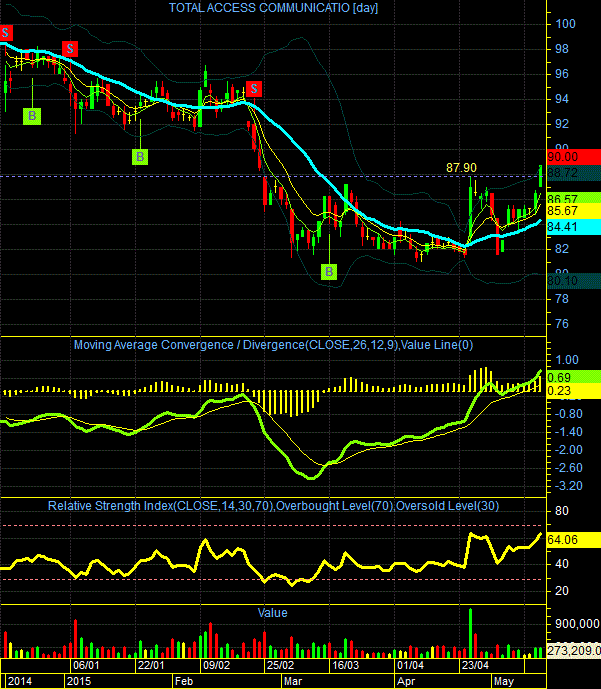Click the Apr month label
This screenshot has width=601, height=689.
406,681
